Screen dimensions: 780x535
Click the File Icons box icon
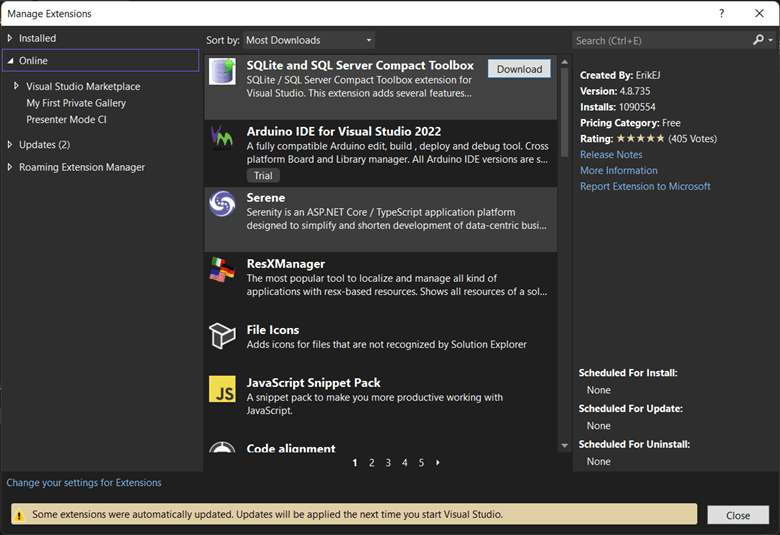222,336
